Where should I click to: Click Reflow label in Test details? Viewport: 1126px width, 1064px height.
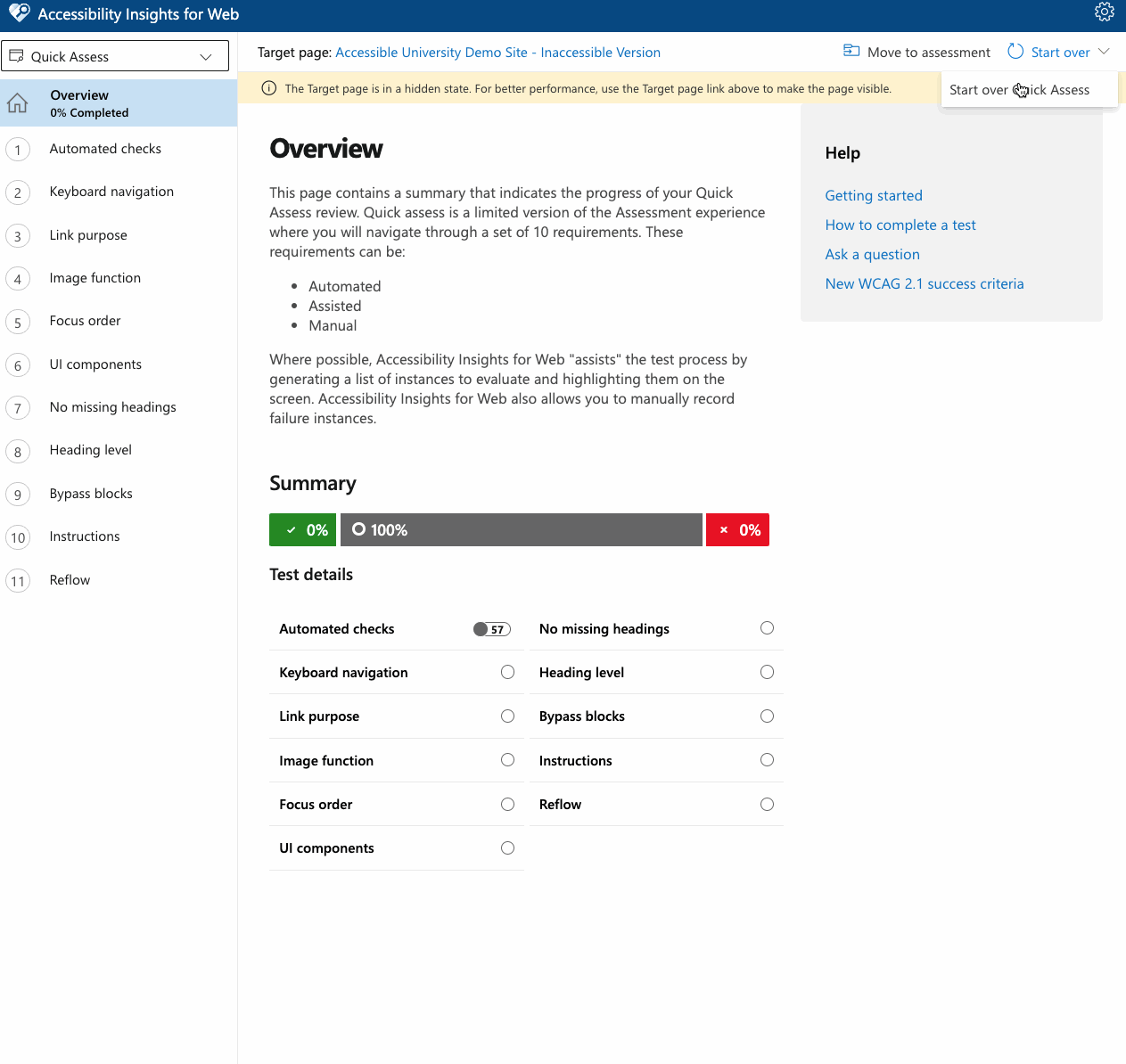[560, 805]
